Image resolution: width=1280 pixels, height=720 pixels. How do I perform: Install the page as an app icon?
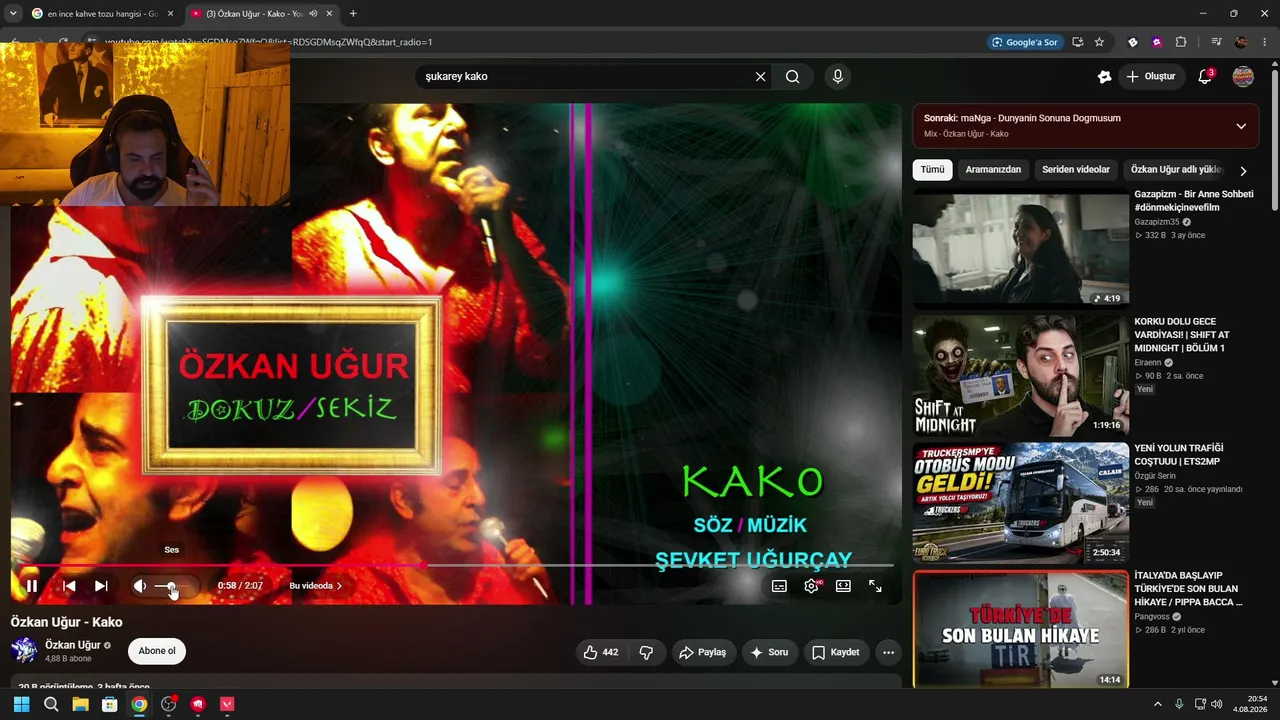tap(1078, 42)
